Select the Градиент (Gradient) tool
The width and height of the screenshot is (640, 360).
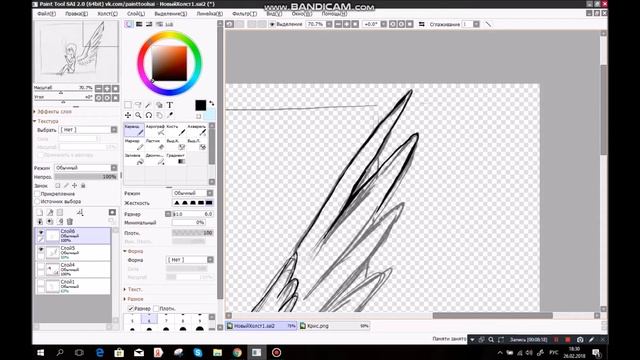(176, 159)
